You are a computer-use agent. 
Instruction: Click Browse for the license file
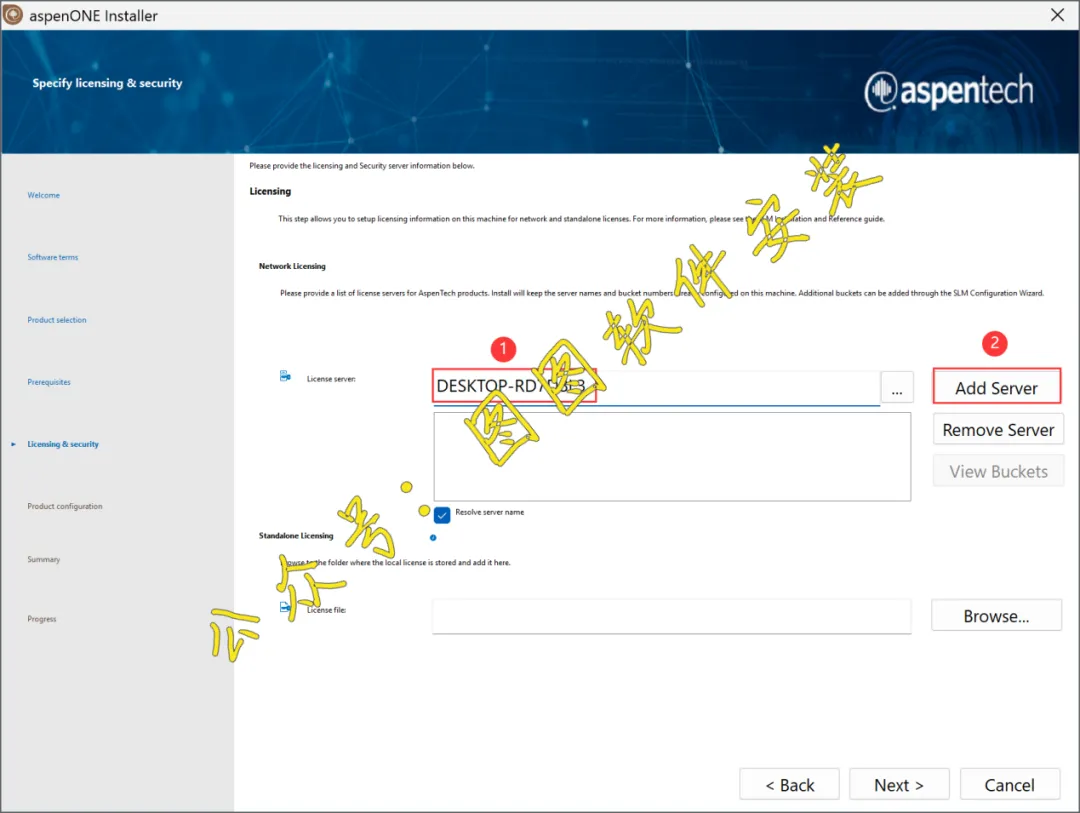point(996,615)
